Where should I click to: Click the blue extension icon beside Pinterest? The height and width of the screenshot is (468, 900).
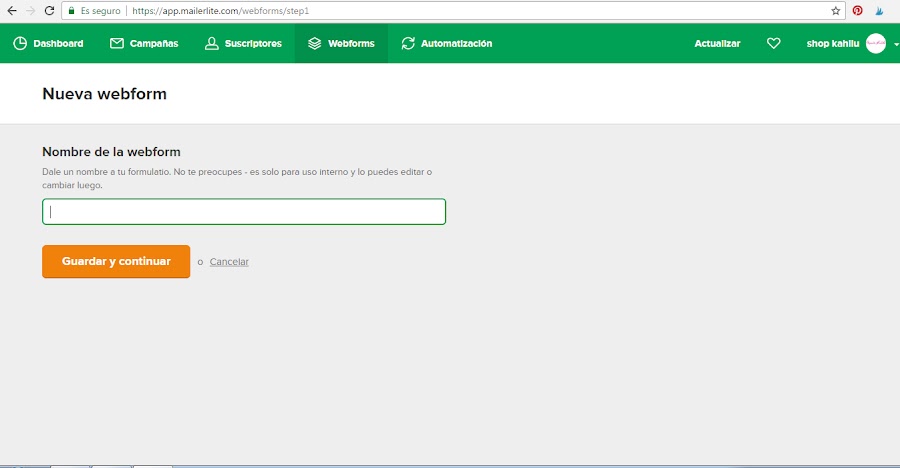879,10
